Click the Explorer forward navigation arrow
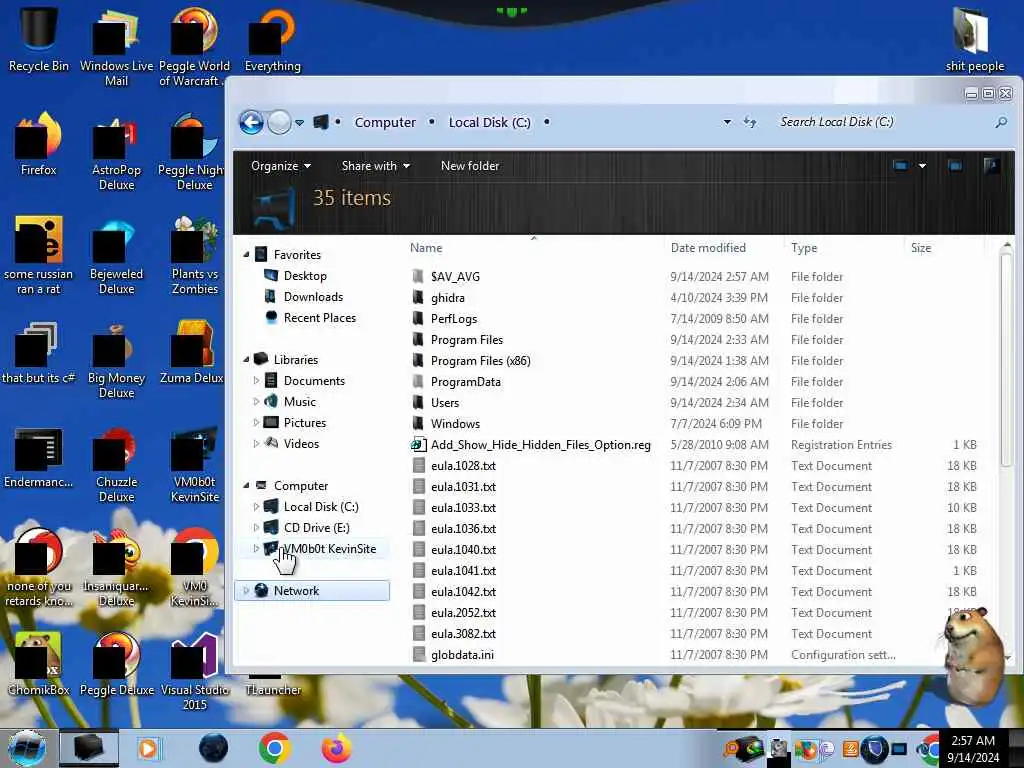 click(280, 122)
